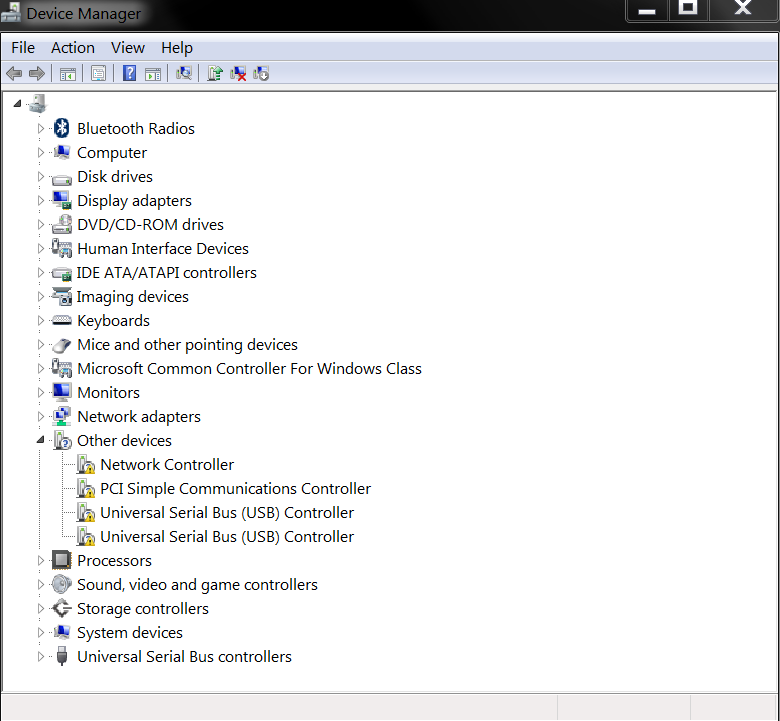
Task: Click the Forward arrow toolbar icon
Action: pos(37,74)
